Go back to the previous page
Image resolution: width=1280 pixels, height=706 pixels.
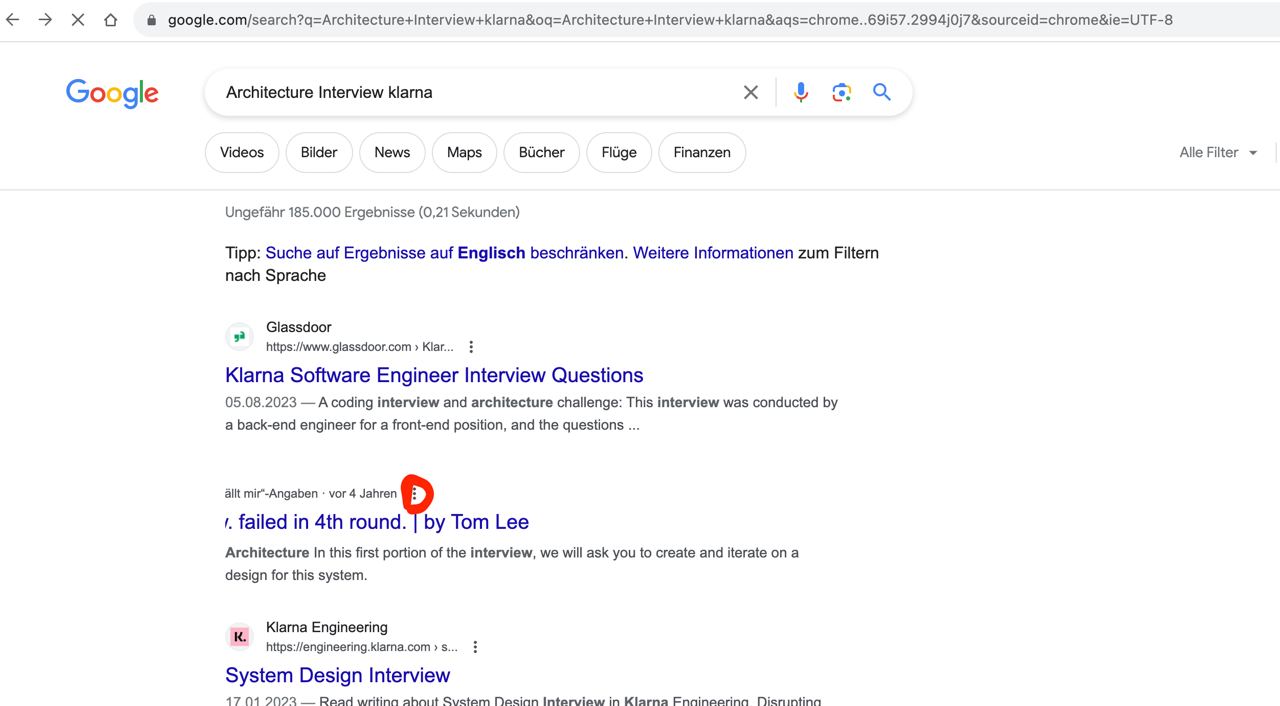click(13, 19)
